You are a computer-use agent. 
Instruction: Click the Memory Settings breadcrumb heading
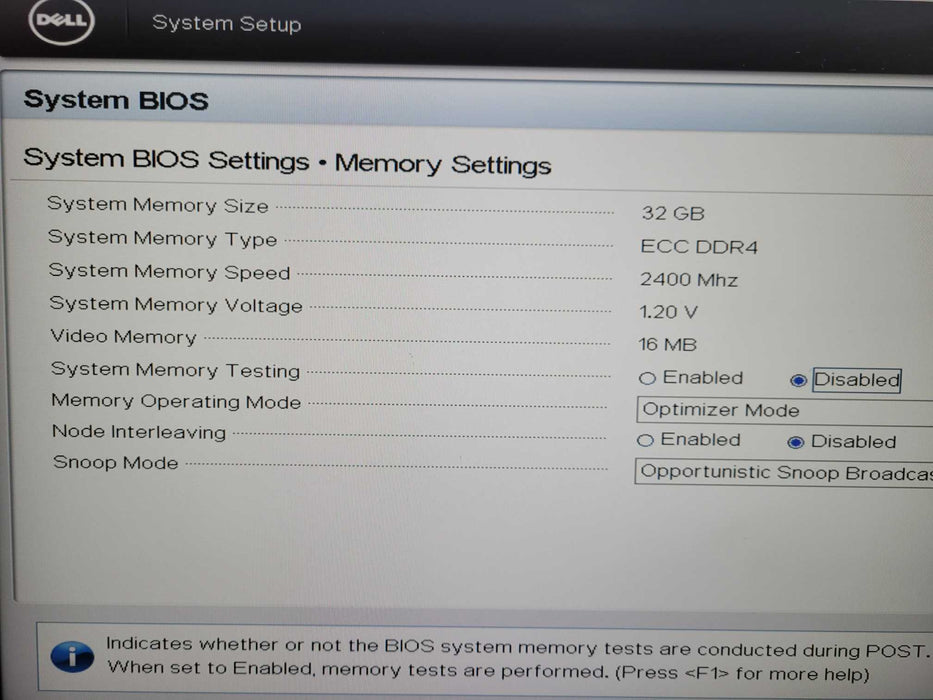tap(443, 164)
